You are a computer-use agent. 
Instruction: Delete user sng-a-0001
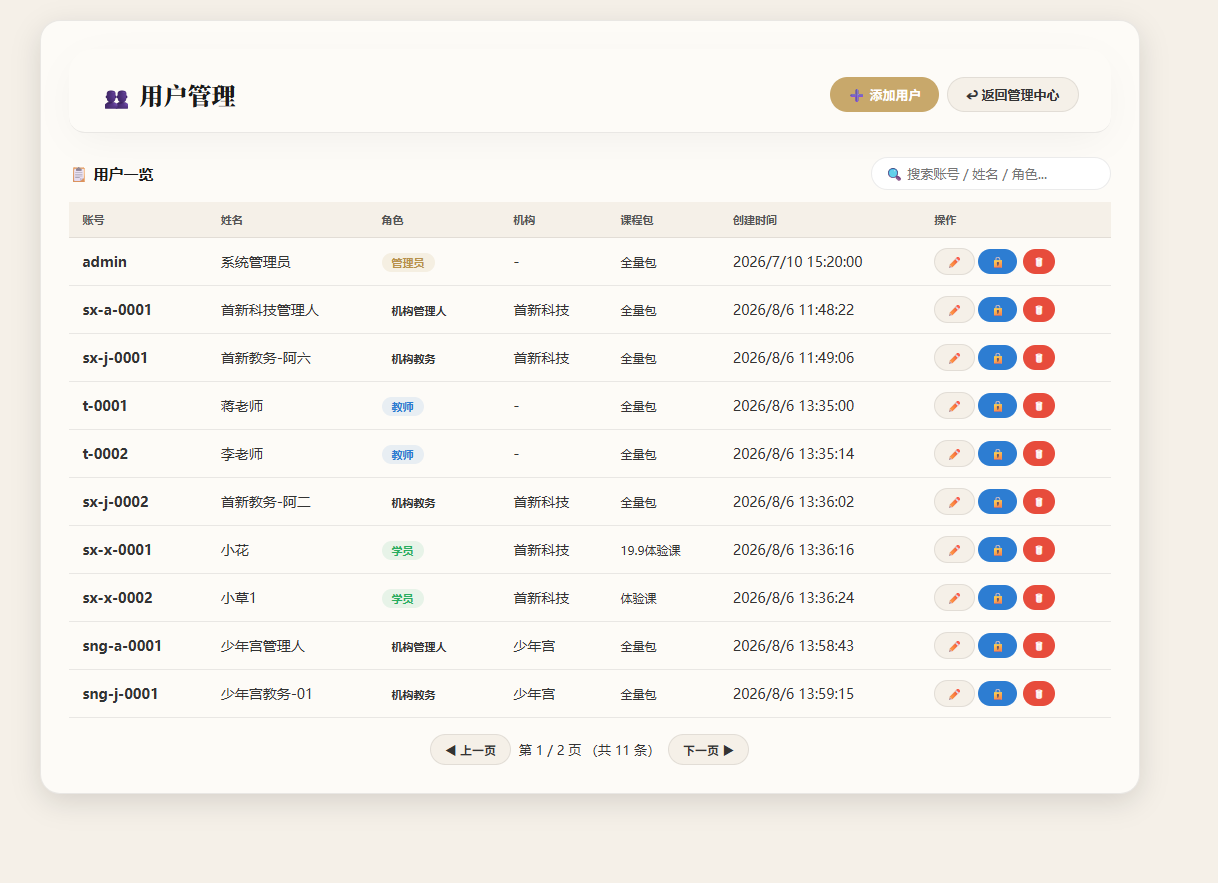1039,646
